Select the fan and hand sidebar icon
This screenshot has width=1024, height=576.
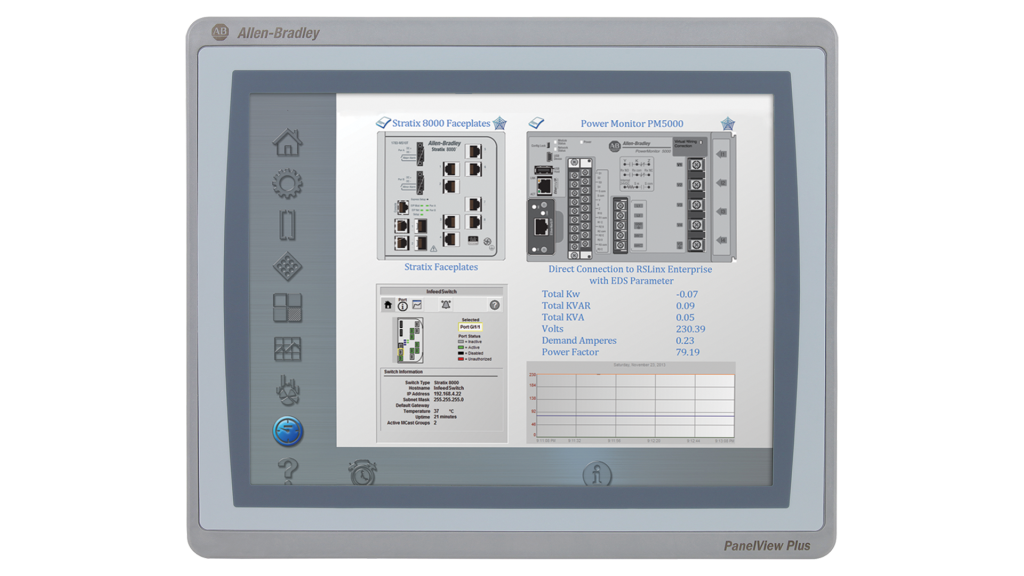(287, 391)
